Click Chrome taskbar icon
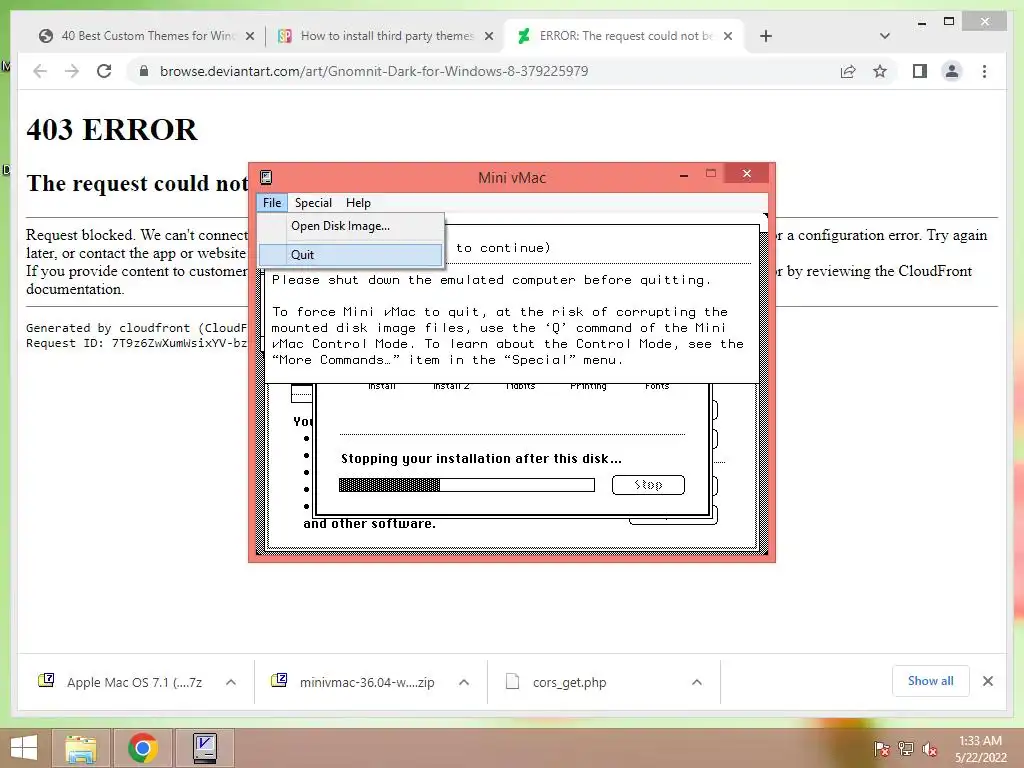Viewport: 1024px width, 768px height. click(x=143, y=748)
